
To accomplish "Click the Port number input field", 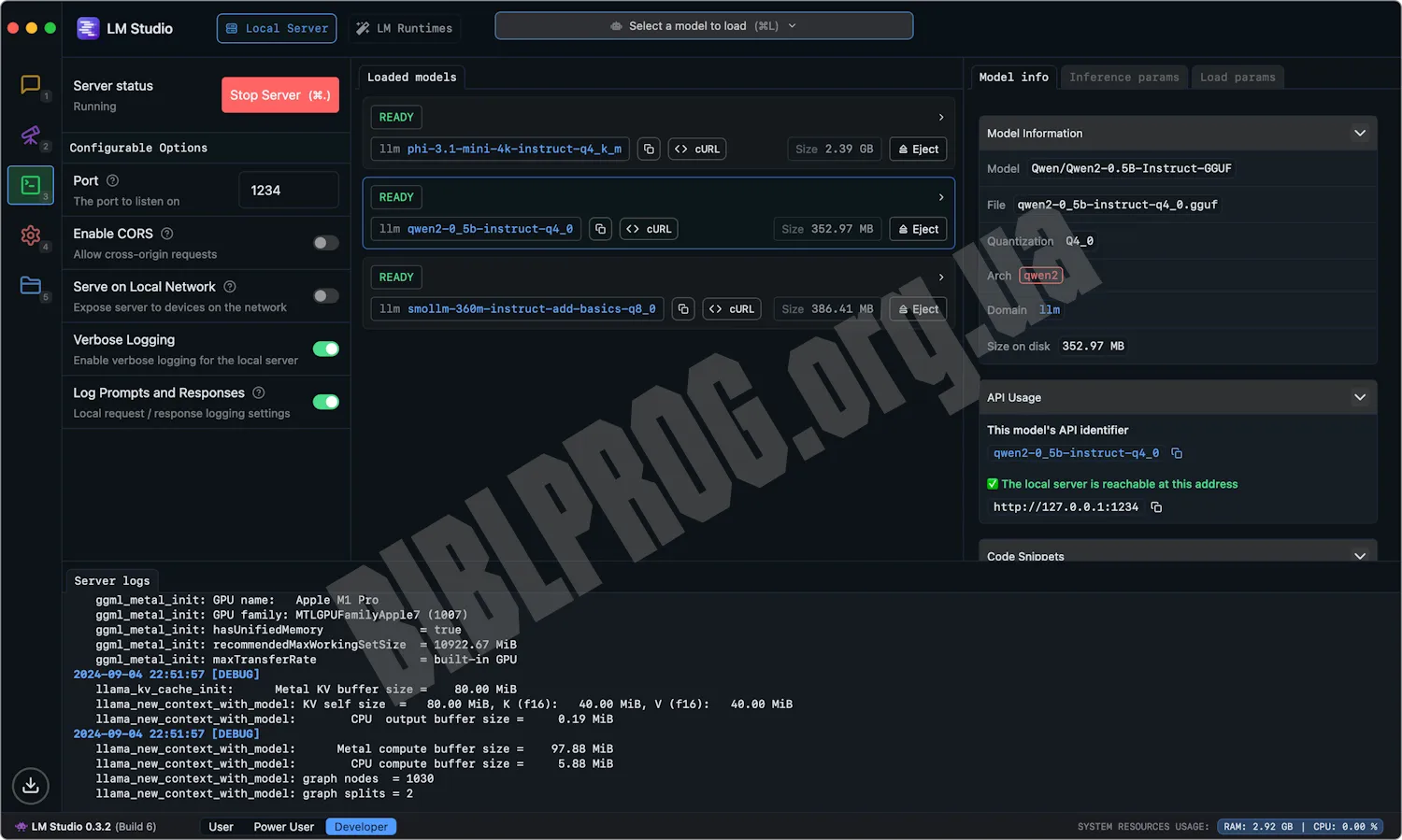I will pos(288,191).
